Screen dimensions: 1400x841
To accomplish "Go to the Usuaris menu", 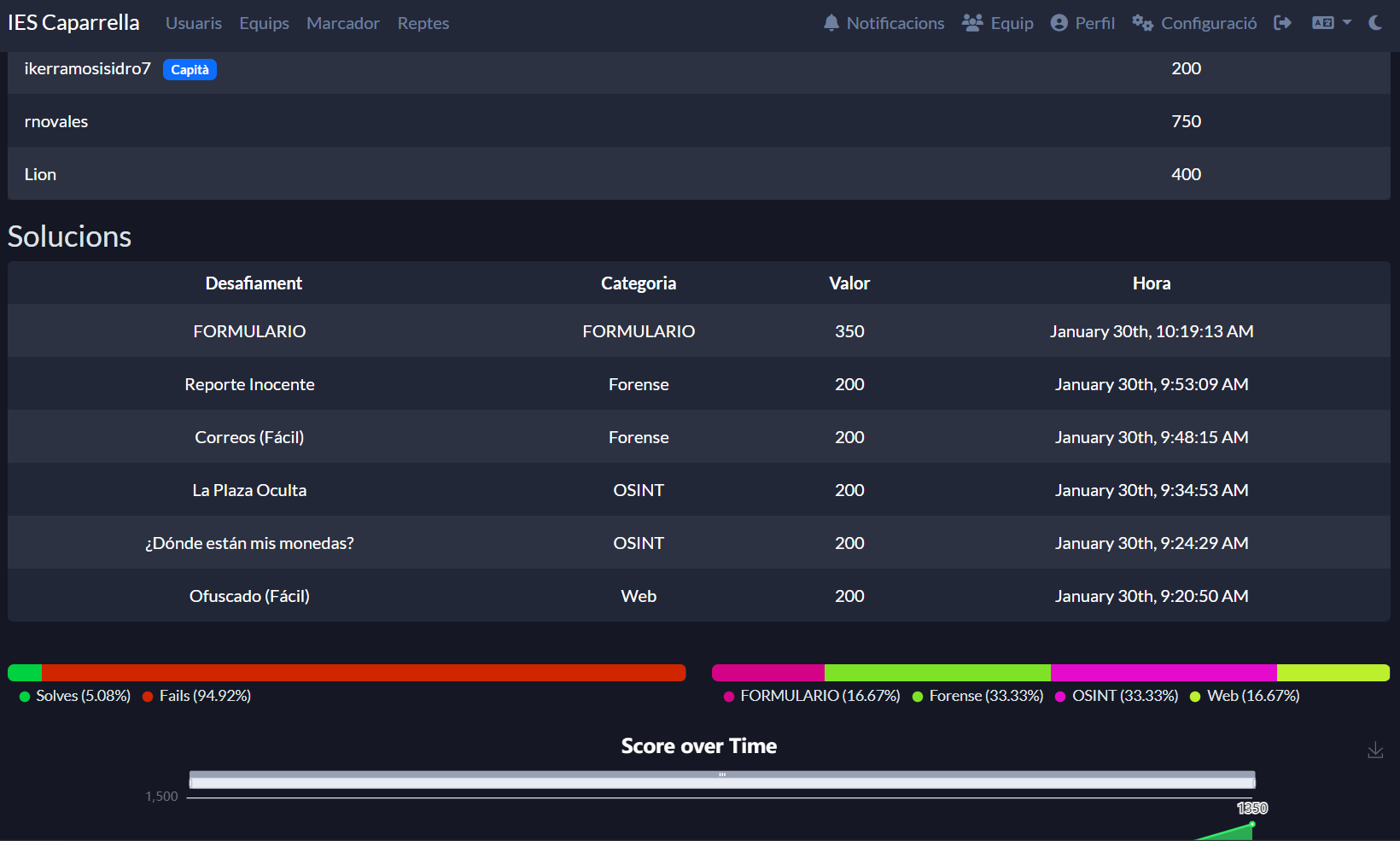I will pos(194,23).
